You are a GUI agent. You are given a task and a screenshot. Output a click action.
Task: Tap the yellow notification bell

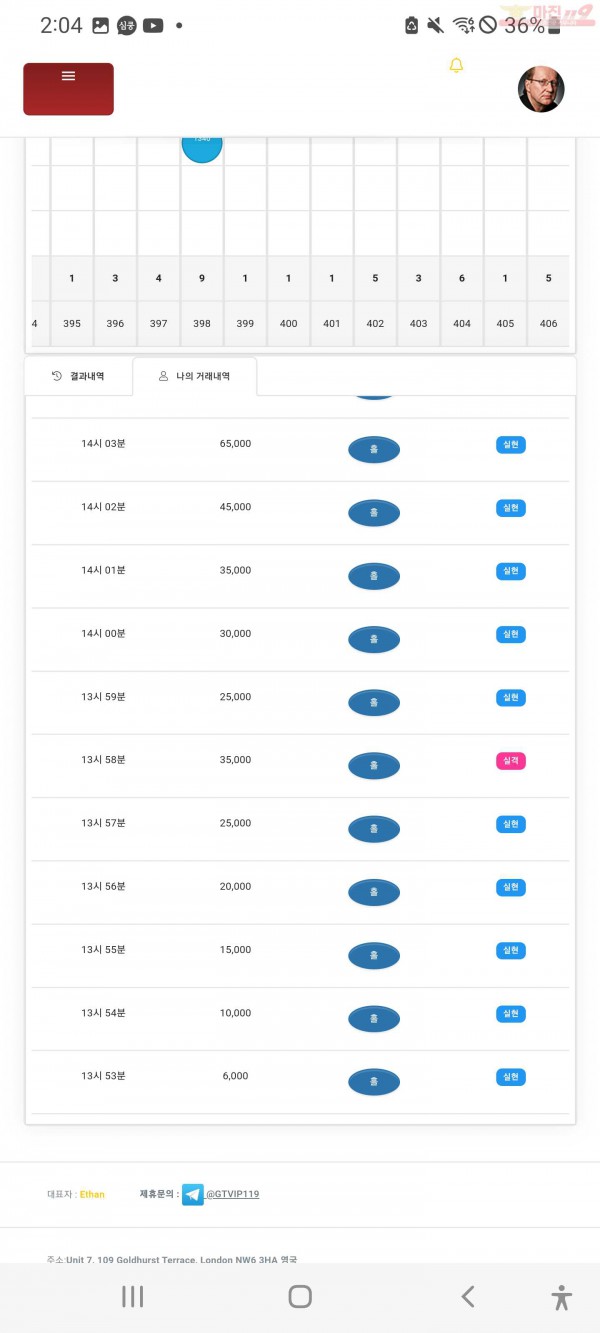[x=456, y=66]
